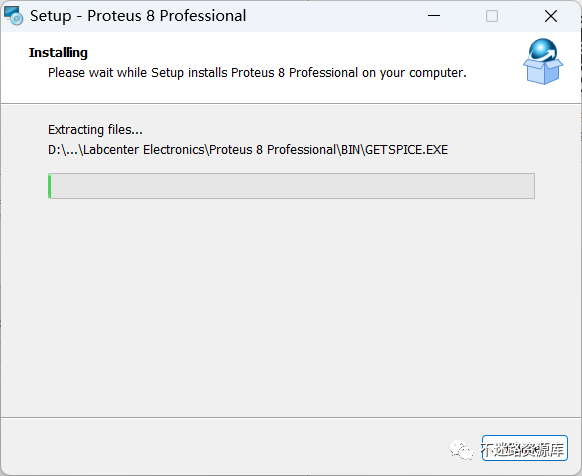
Task: Click the blank grey installer body area
Action: tap(291, 304)
